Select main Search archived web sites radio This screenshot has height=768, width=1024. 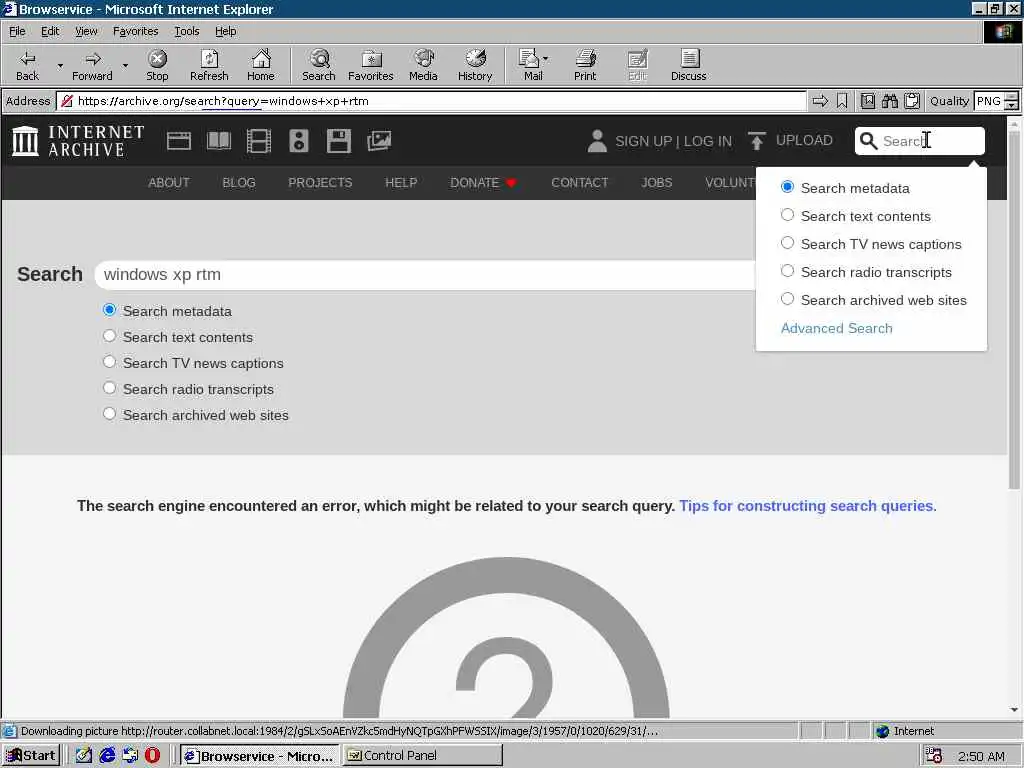tap(109, 415)
